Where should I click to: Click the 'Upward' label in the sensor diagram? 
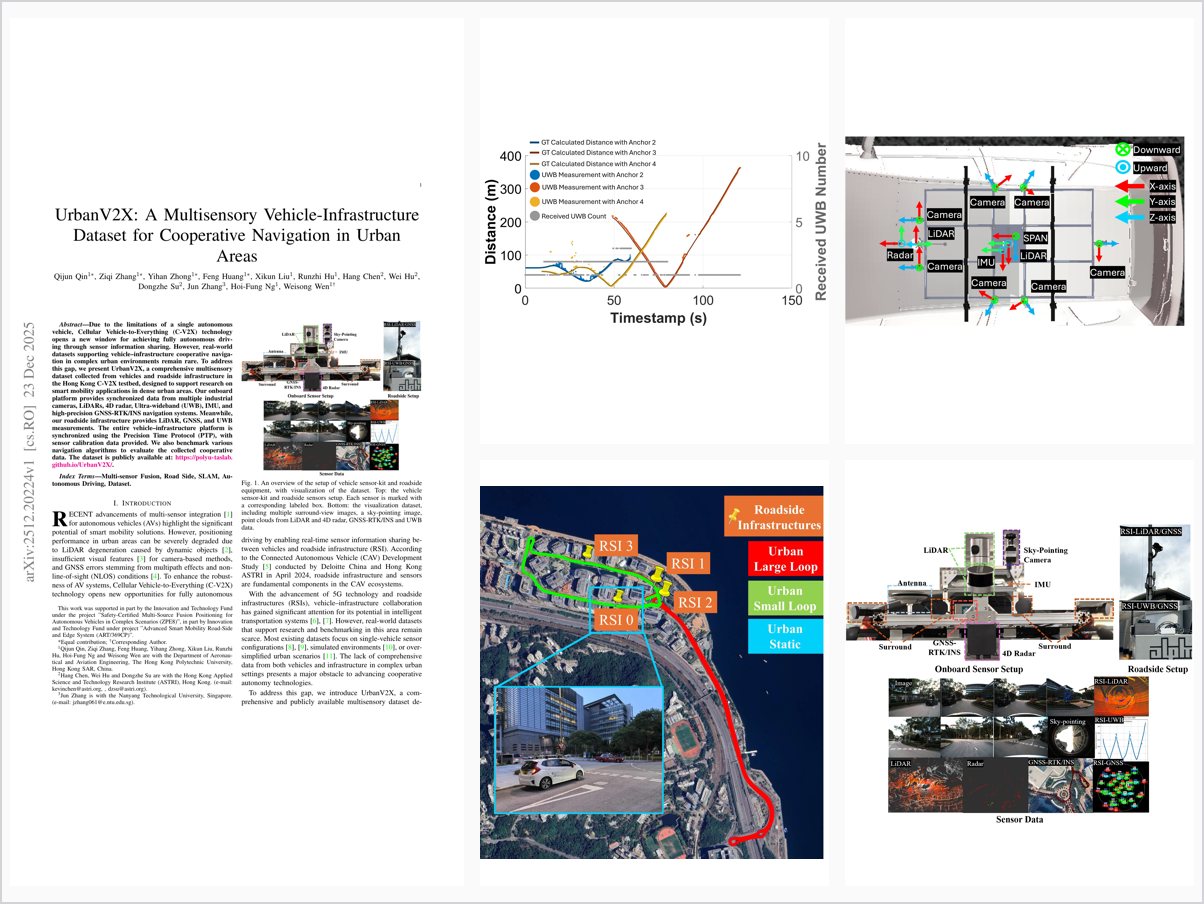point(1151,168)
